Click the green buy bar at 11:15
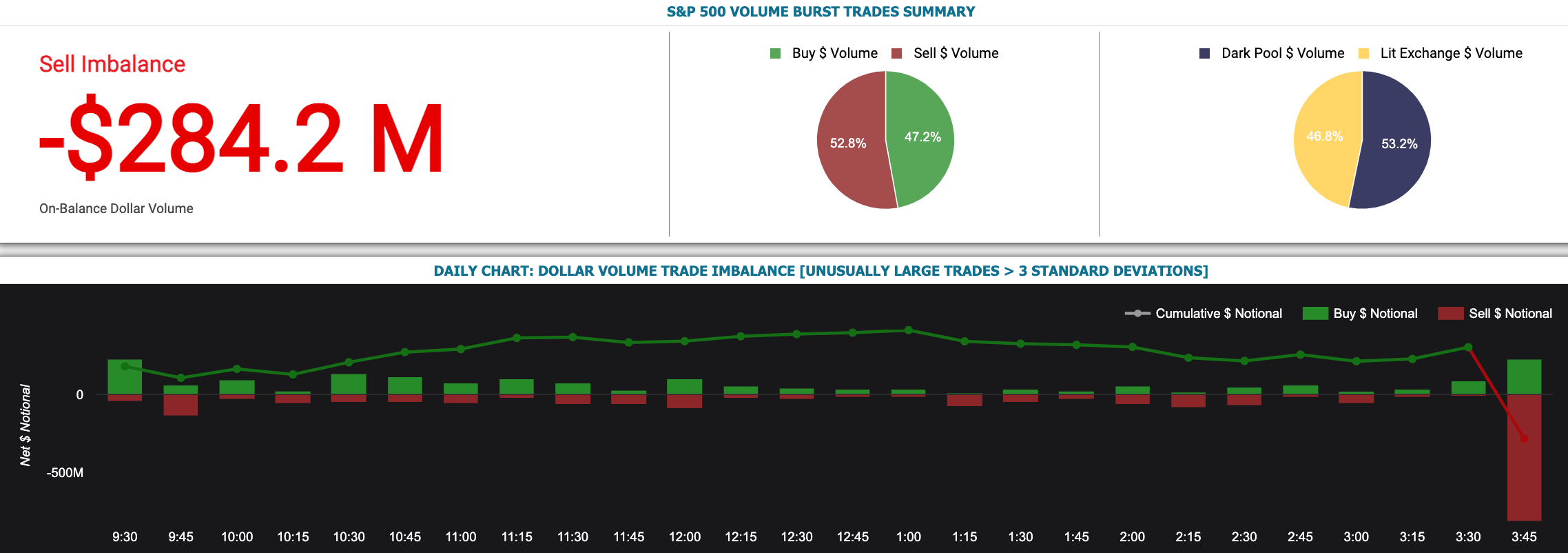Image resolution: width=1568 pixels, height=553 pixels. (517, 387)
